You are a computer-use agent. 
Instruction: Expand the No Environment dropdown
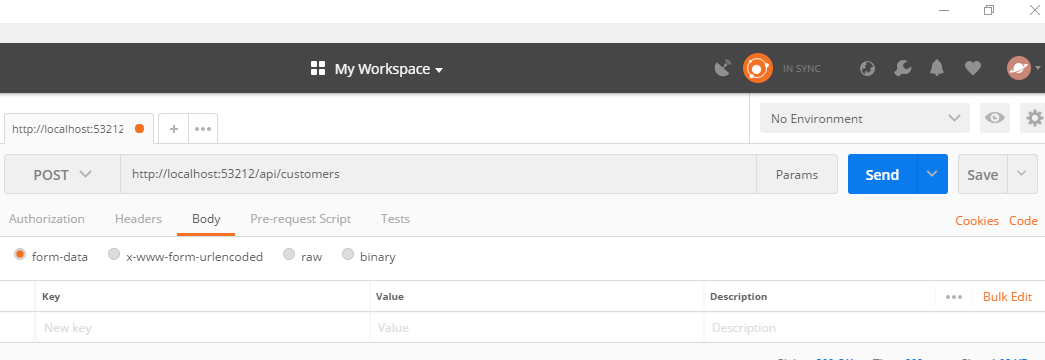865,118
